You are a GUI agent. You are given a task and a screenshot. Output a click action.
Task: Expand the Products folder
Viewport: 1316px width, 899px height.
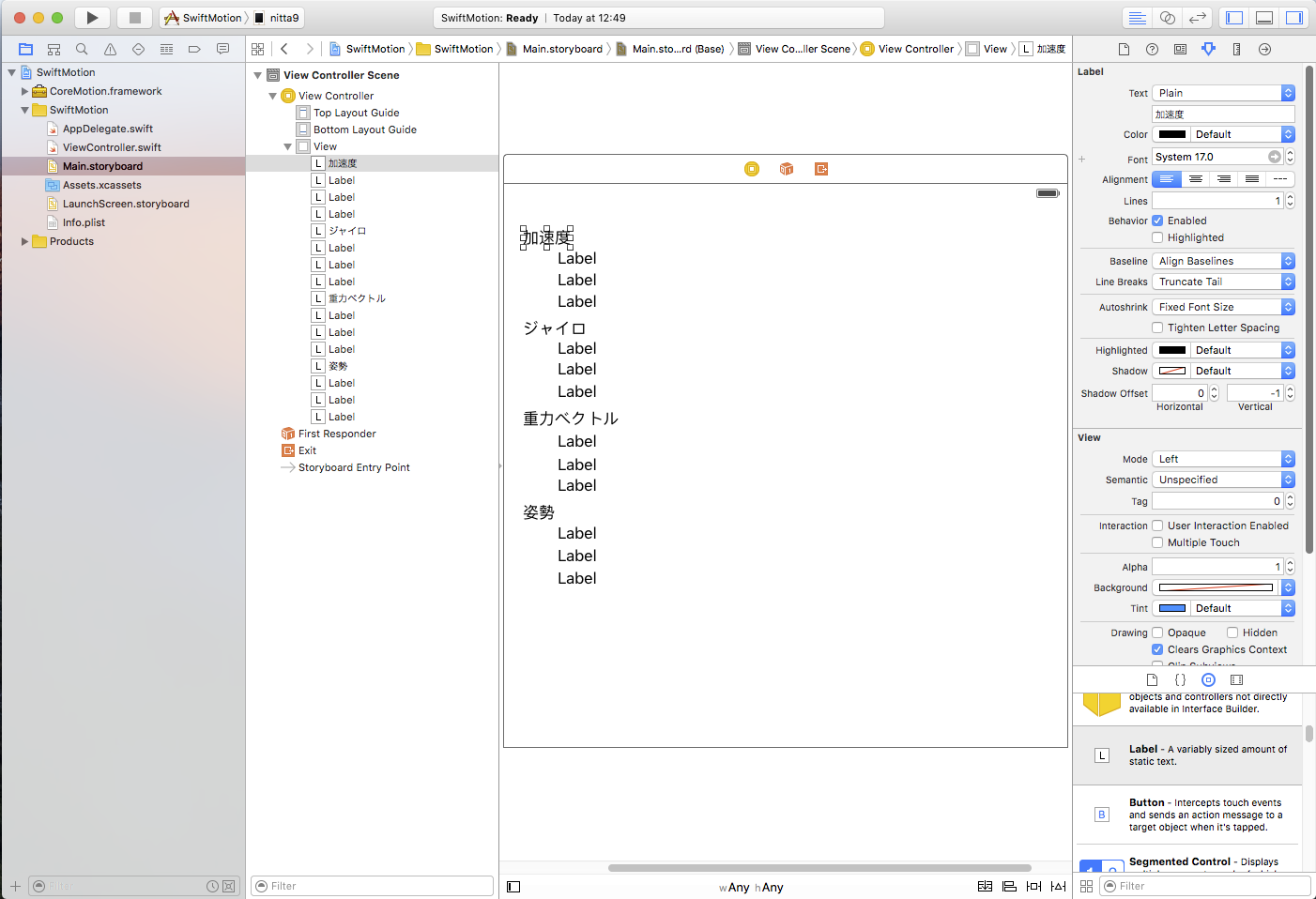(24, 241)
